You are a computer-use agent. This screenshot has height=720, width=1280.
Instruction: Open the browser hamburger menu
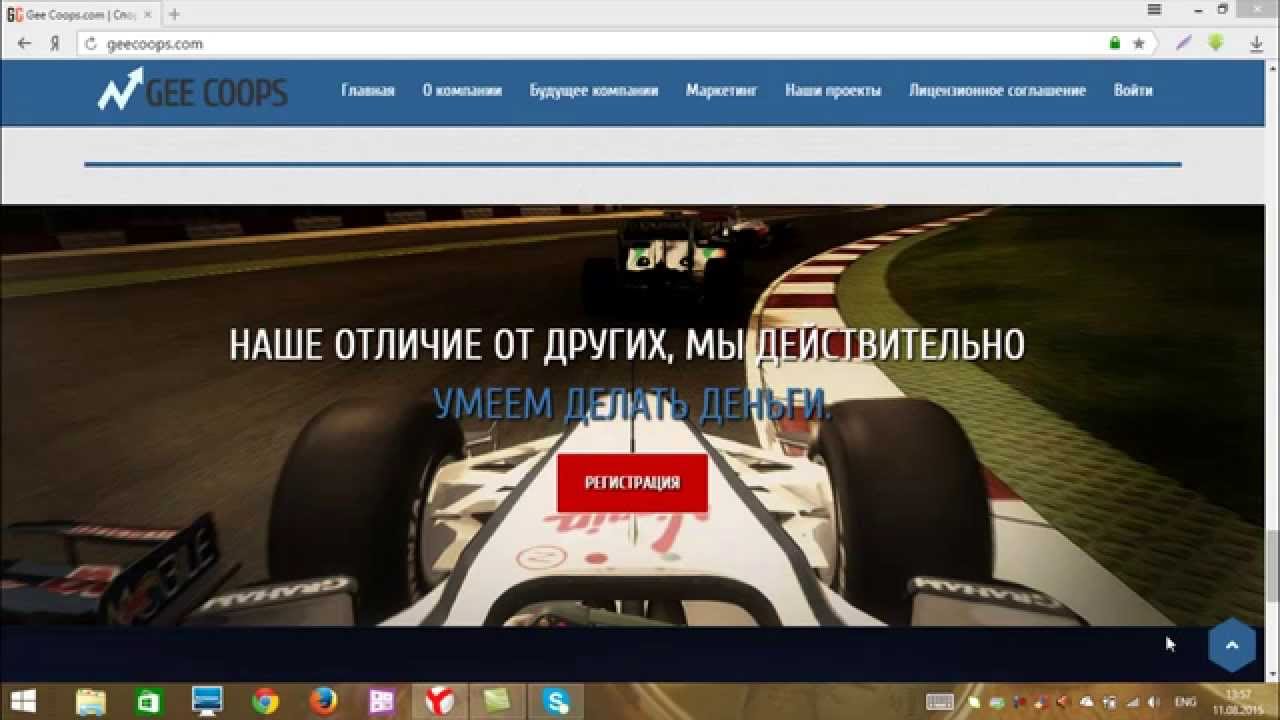[x=1155, y=9]
